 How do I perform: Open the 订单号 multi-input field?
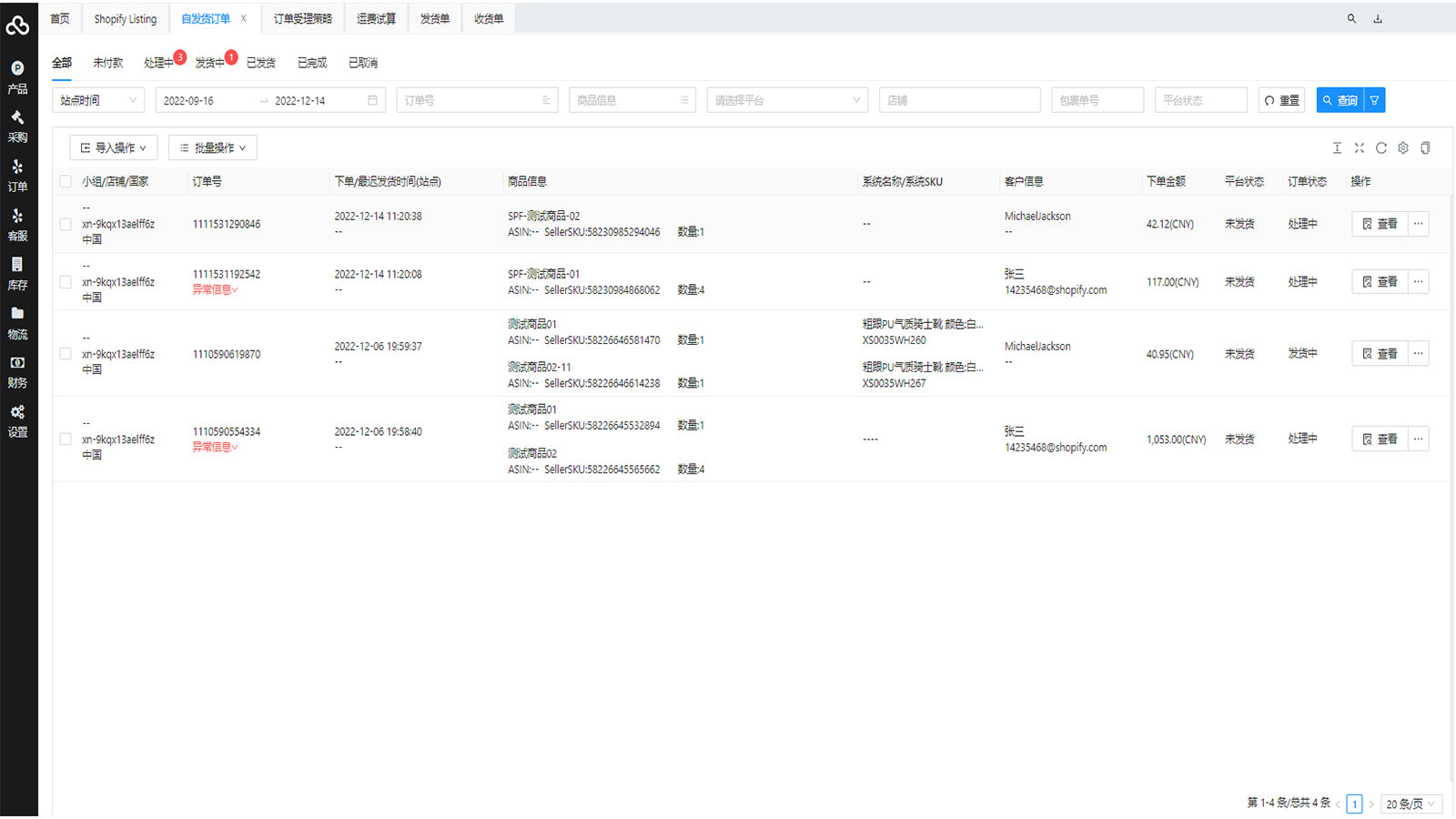coord(478,100)
